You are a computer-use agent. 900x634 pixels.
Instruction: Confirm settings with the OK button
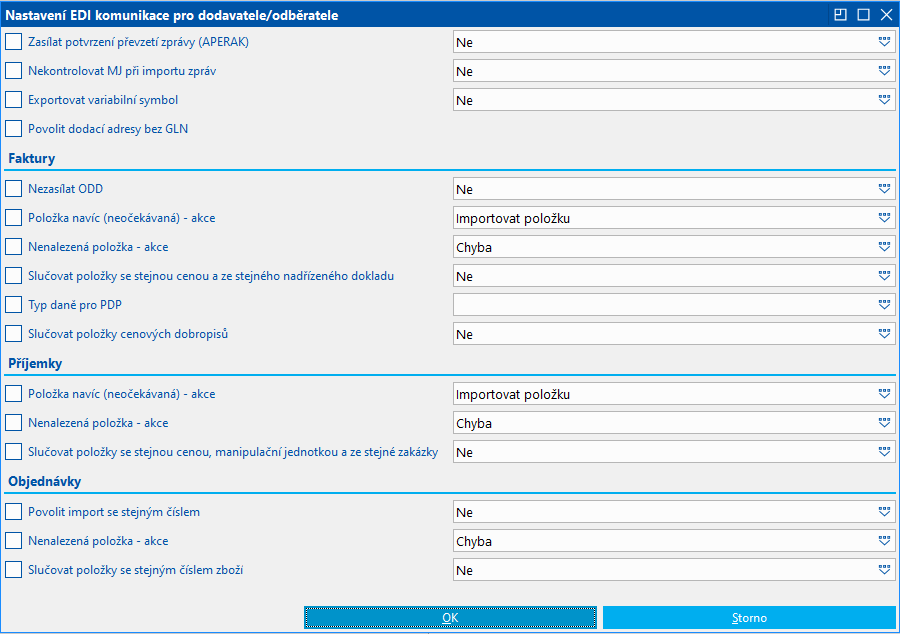pos(450,618)
